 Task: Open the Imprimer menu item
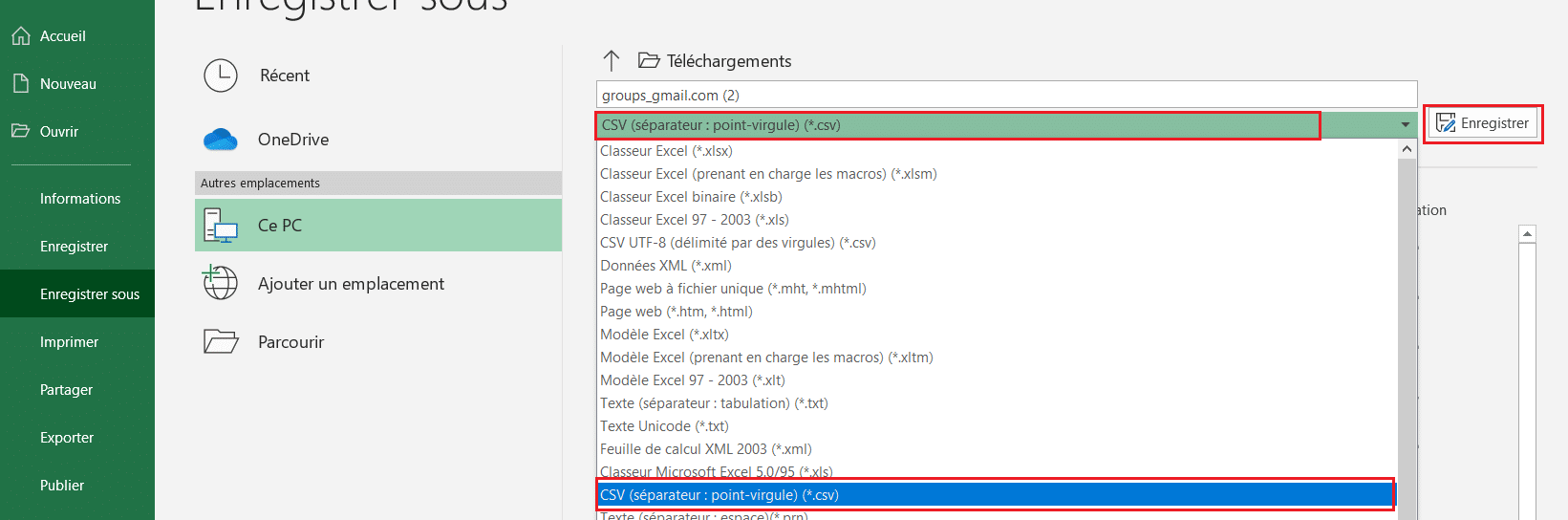pos(69,342)
